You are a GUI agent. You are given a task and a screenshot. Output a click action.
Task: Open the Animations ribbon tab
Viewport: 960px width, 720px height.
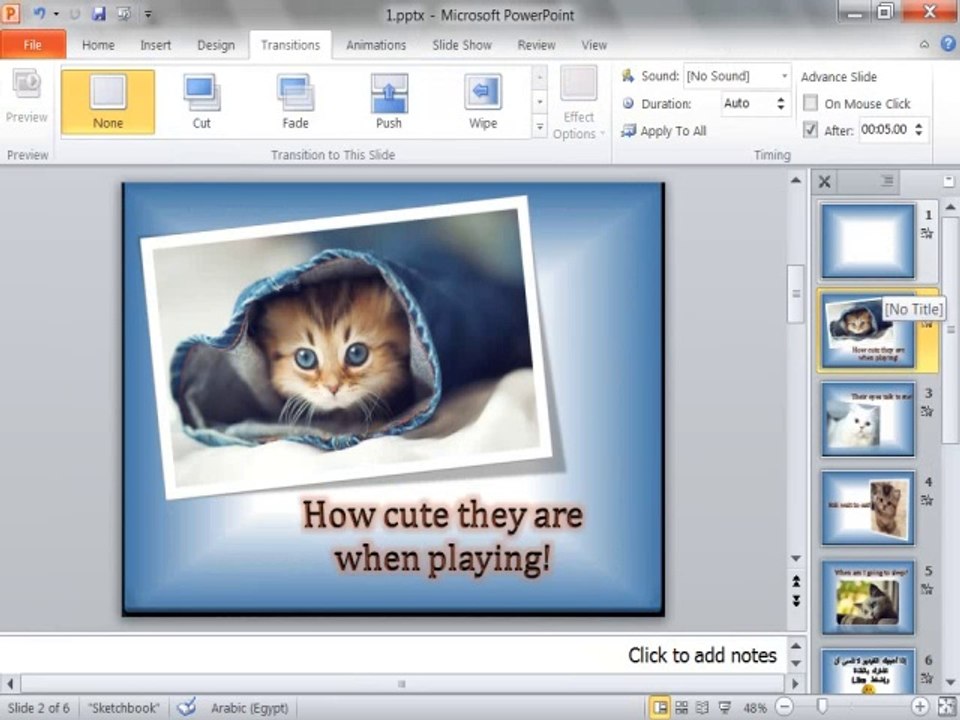click(x=376, y=45)
